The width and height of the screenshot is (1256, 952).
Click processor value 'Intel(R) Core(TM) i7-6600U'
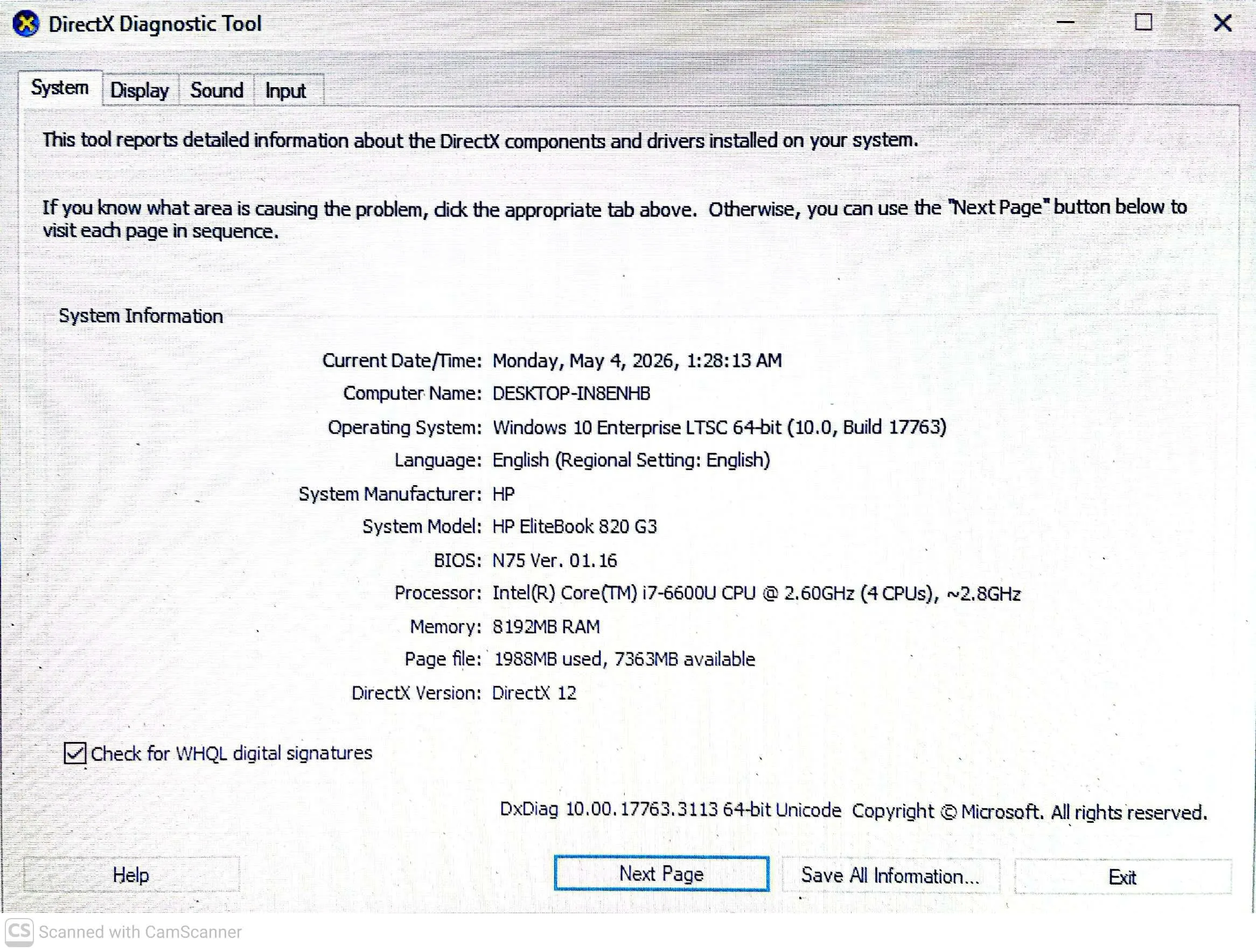pos(604,593)
